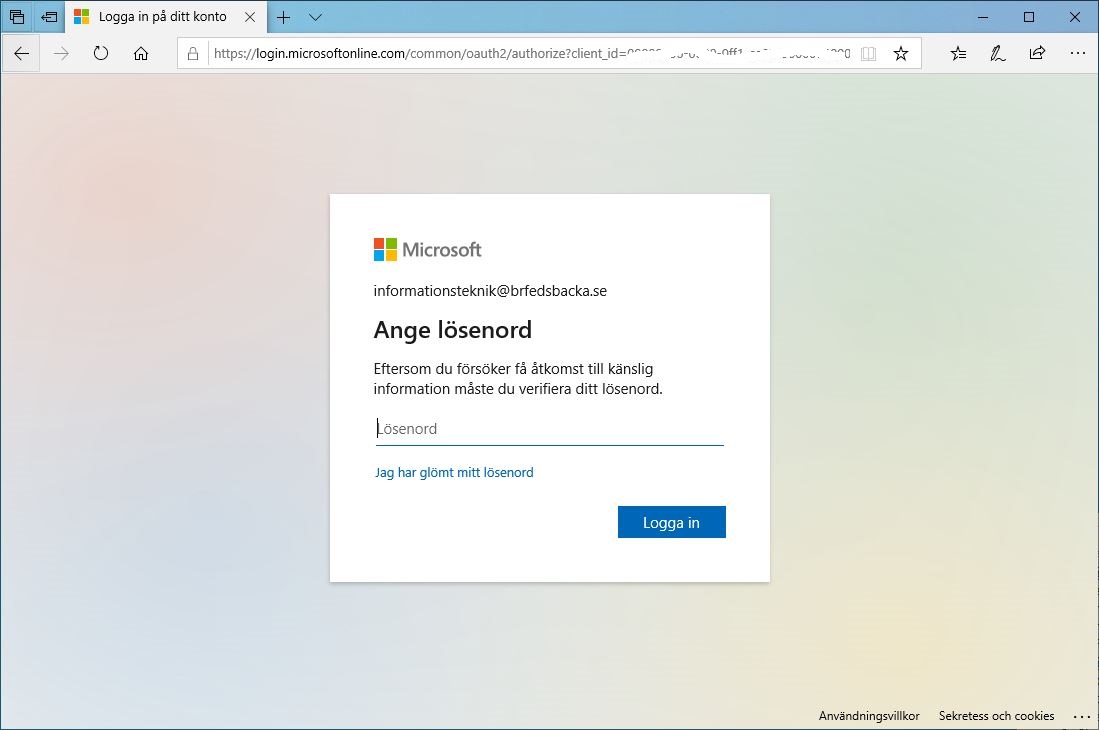
Task: Open footer more options ellipsis
Action: point(1082,716)
